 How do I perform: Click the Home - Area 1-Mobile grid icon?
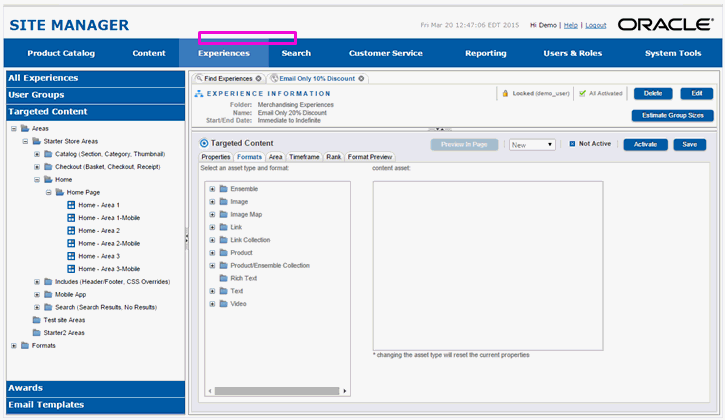[x=71, y=218]
